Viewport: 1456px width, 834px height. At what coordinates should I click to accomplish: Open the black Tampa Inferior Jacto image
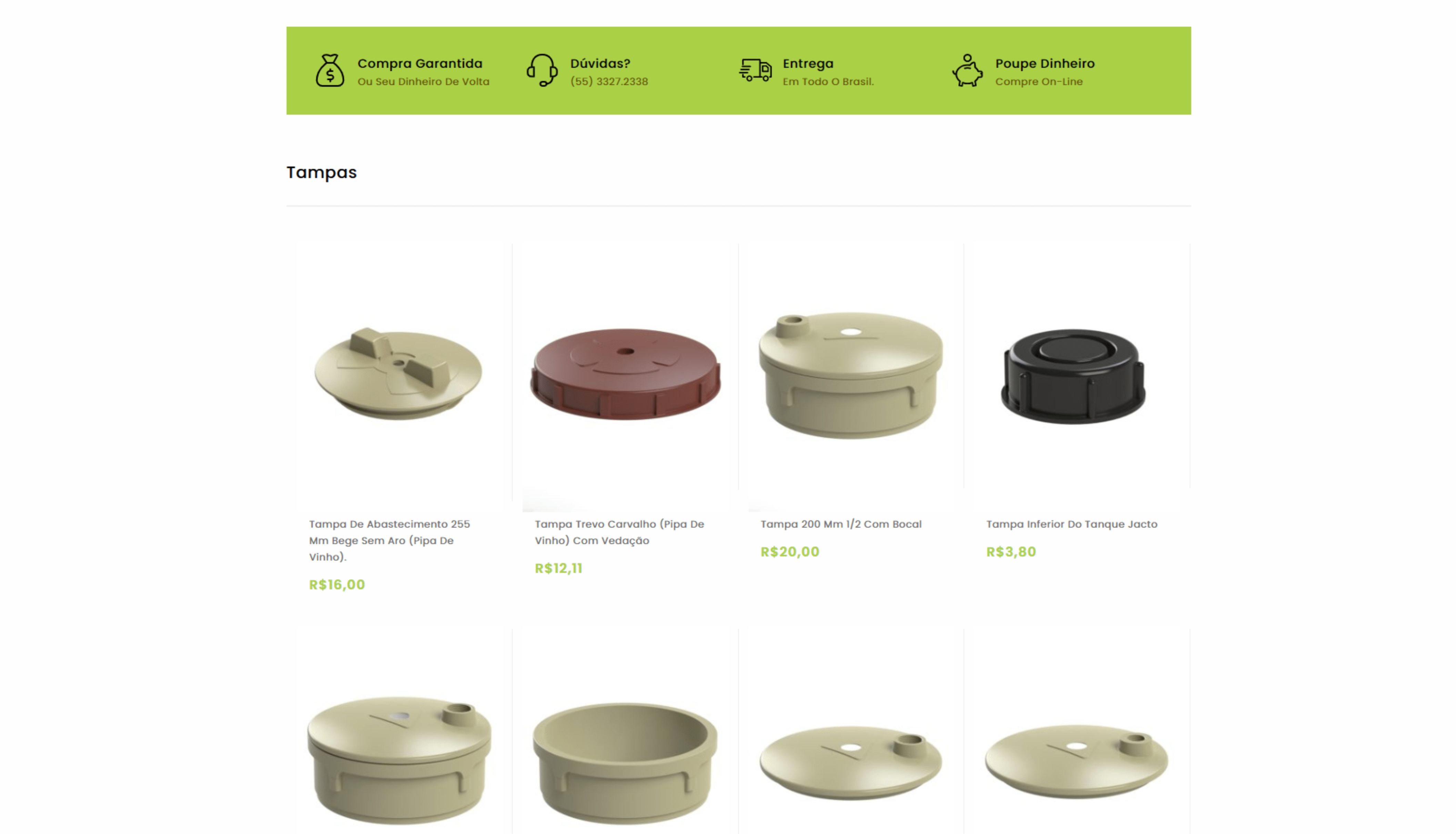click(x=1073, y=376)
